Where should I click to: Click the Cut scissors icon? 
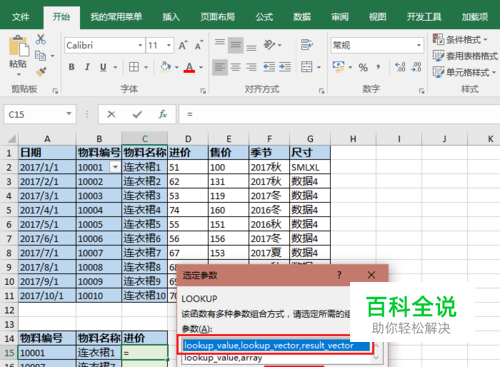41,39
